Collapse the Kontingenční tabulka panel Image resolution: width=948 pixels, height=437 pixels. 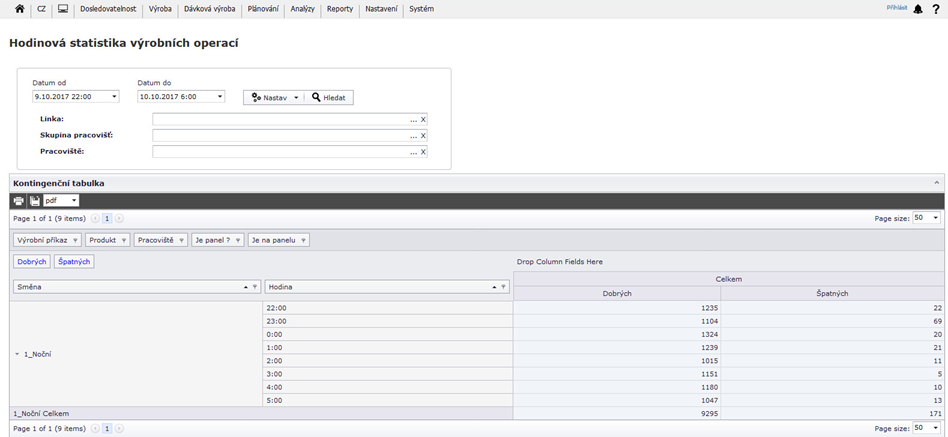937,183
